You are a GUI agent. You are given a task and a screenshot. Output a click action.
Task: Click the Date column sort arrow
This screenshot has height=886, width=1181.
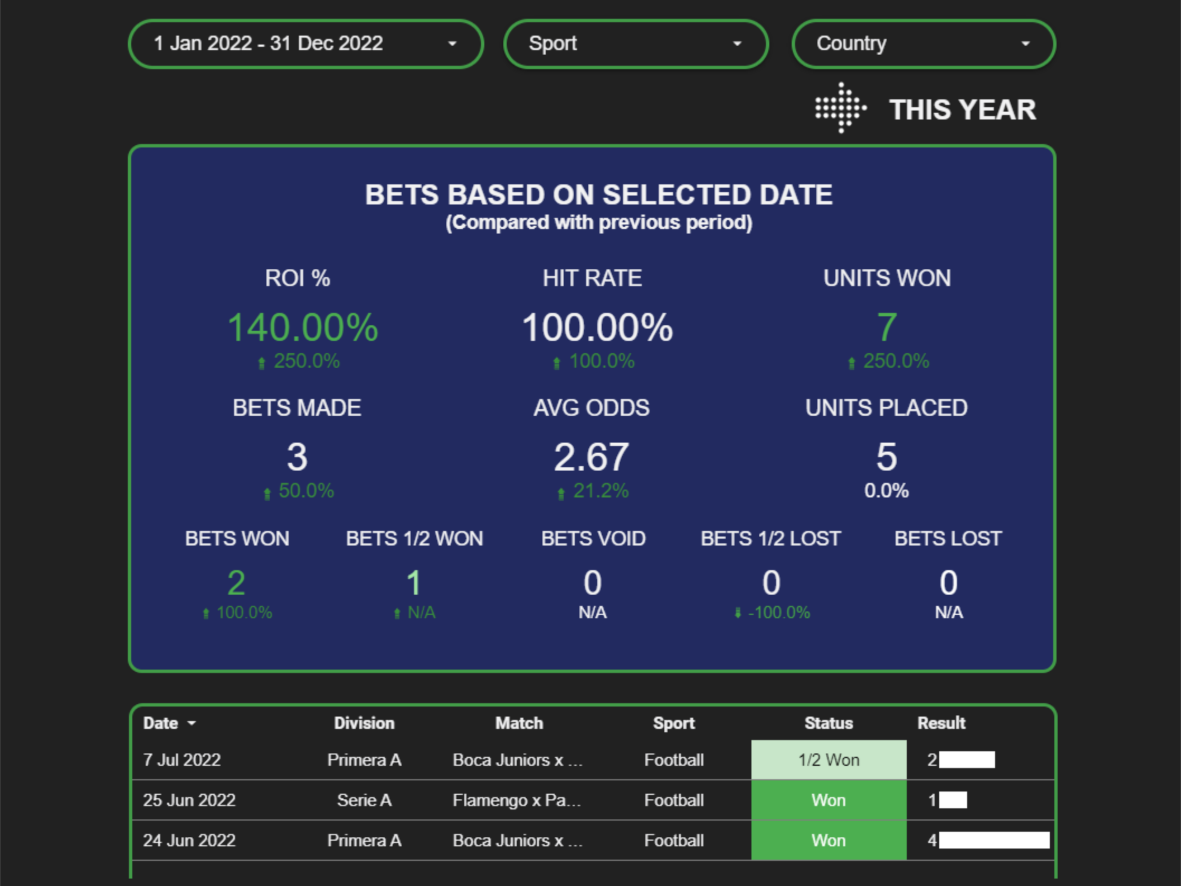[x=192, y=724]
